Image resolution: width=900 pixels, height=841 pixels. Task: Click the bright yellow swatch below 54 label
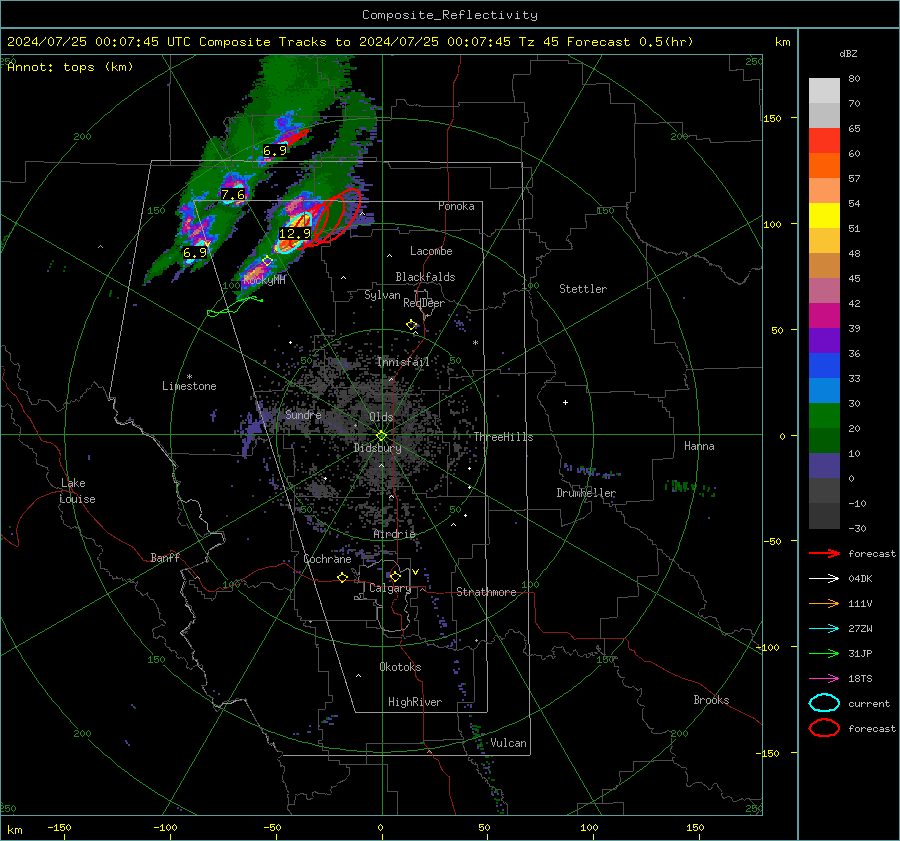[x=824, y=216]
